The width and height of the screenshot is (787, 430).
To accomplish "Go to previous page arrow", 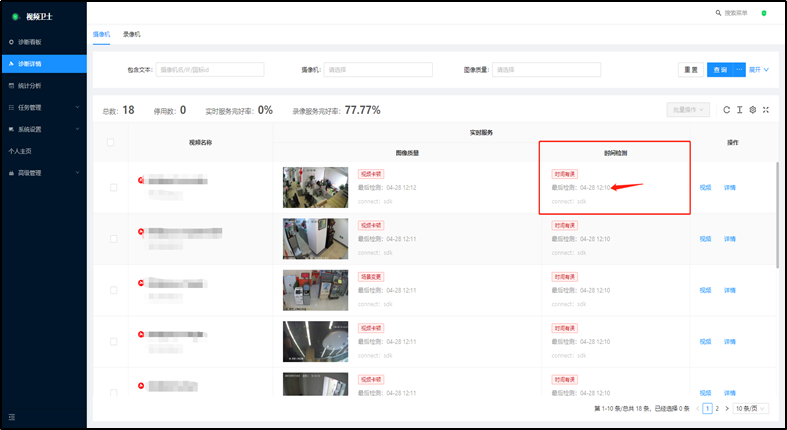I will point(698,409).
